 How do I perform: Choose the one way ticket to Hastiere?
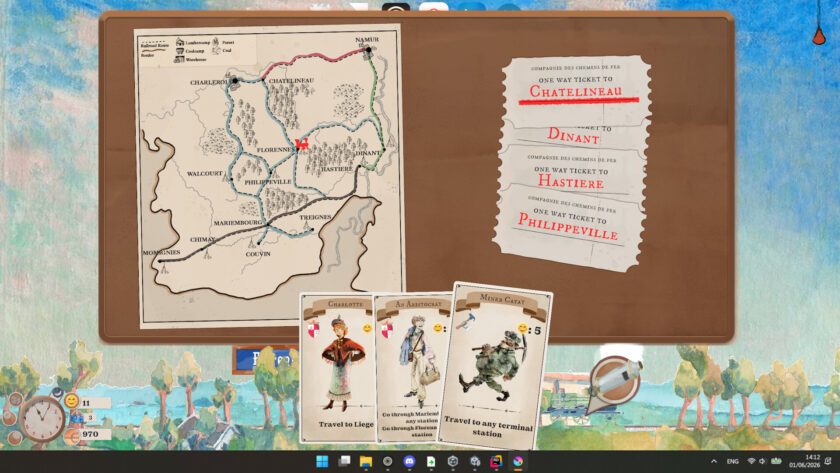(x=571, y=172)
